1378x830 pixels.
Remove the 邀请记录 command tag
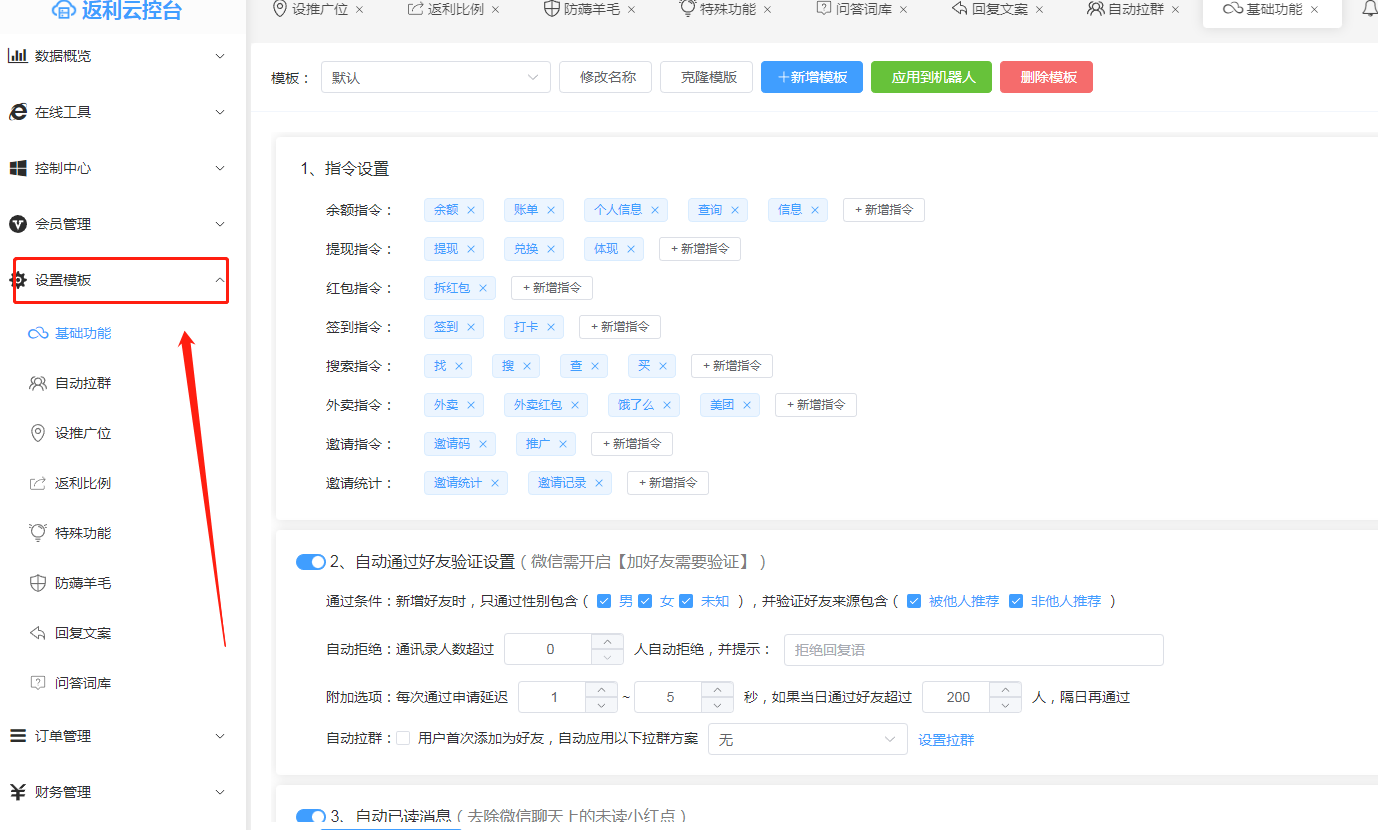pyautogui.click(x=599, y=483)
